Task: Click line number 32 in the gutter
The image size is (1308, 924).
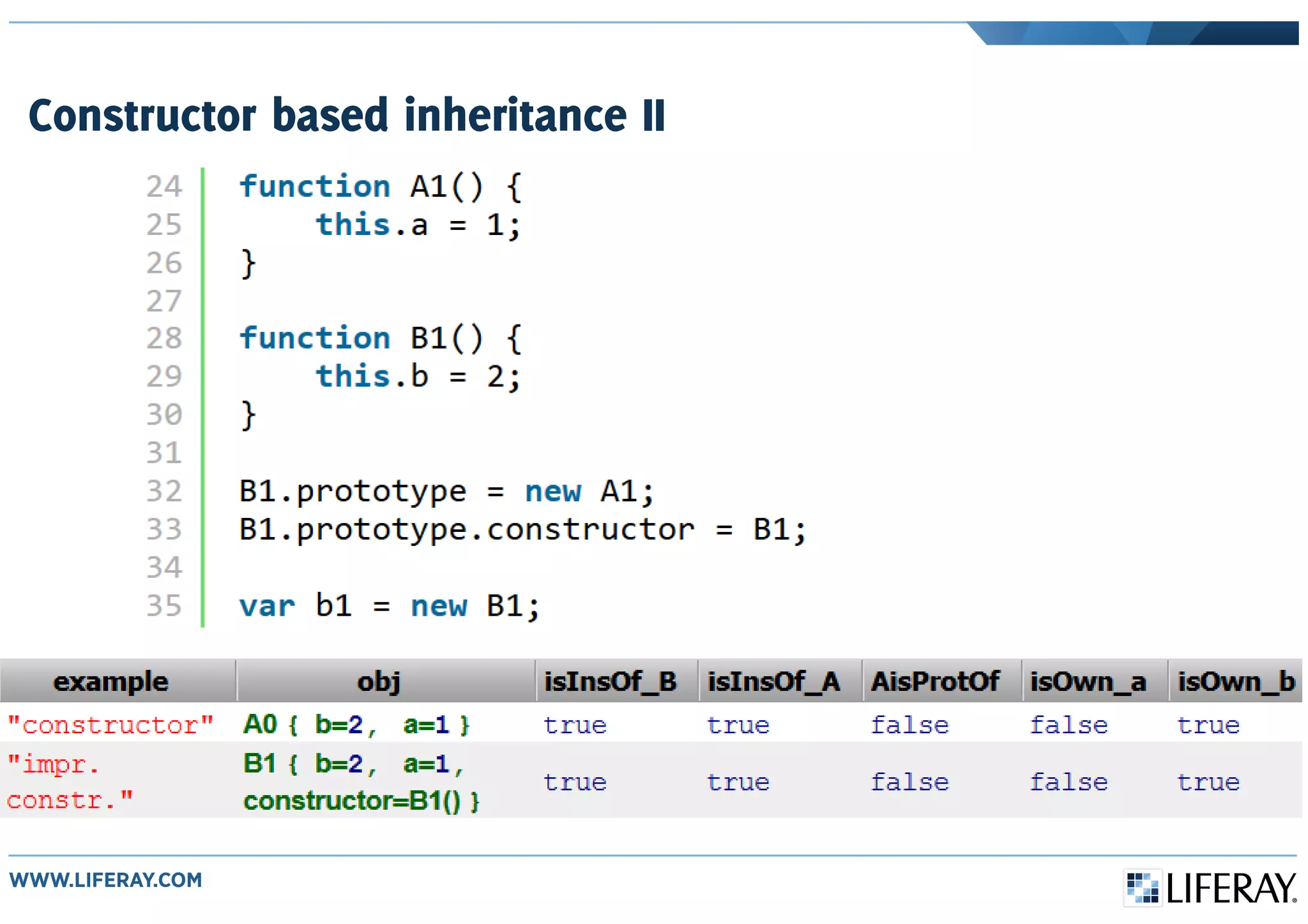Action: pos(164,491)
